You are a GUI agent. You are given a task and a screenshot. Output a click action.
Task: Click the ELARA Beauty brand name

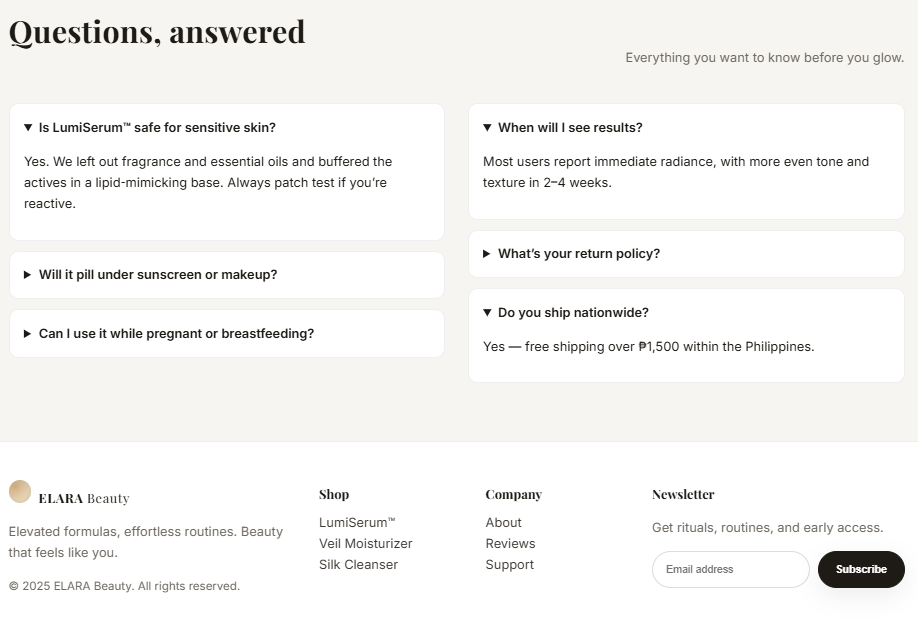click(84, 499)
